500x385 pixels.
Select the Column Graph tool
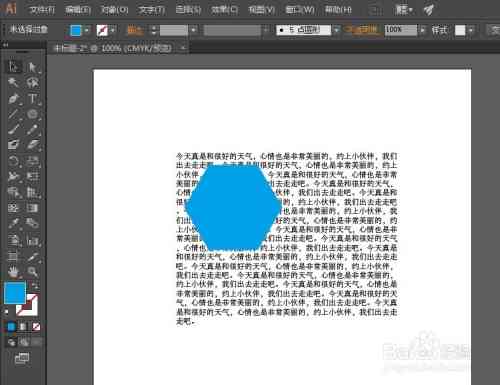(x=32, y=240)
